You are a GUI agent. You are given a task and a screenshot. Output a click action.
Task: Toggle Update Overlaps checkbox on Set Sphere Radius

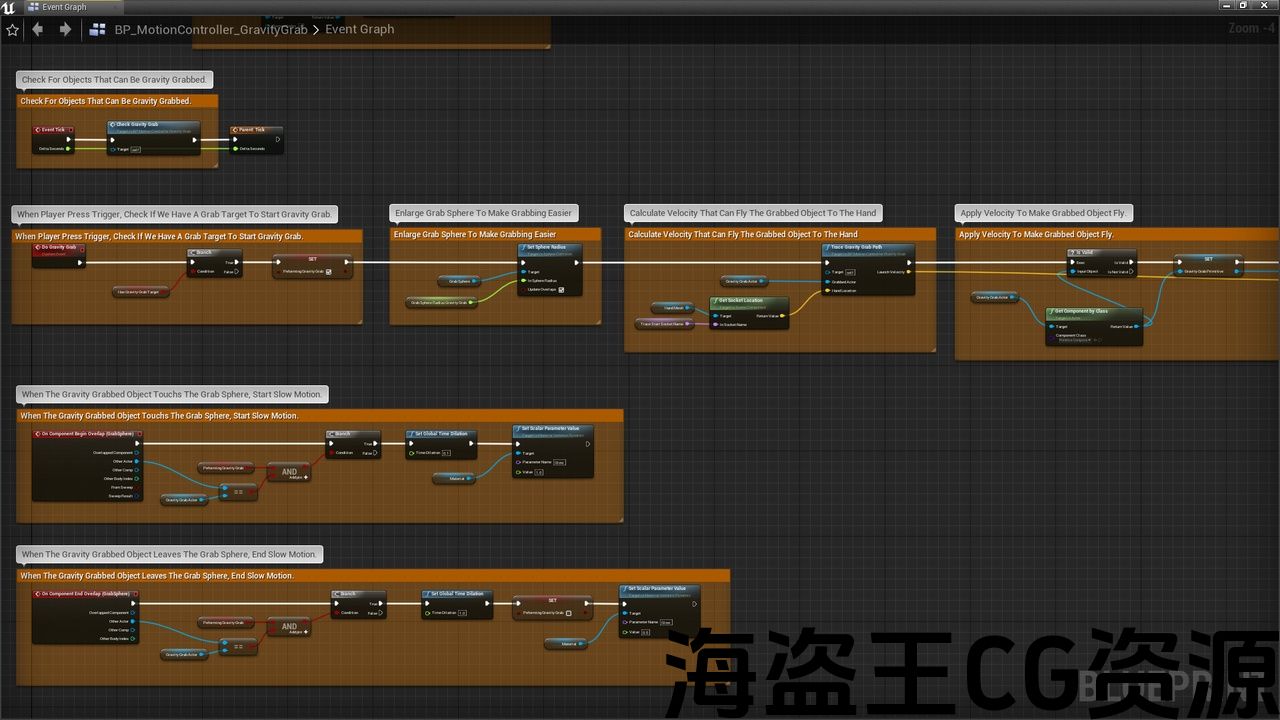point(561,290)
